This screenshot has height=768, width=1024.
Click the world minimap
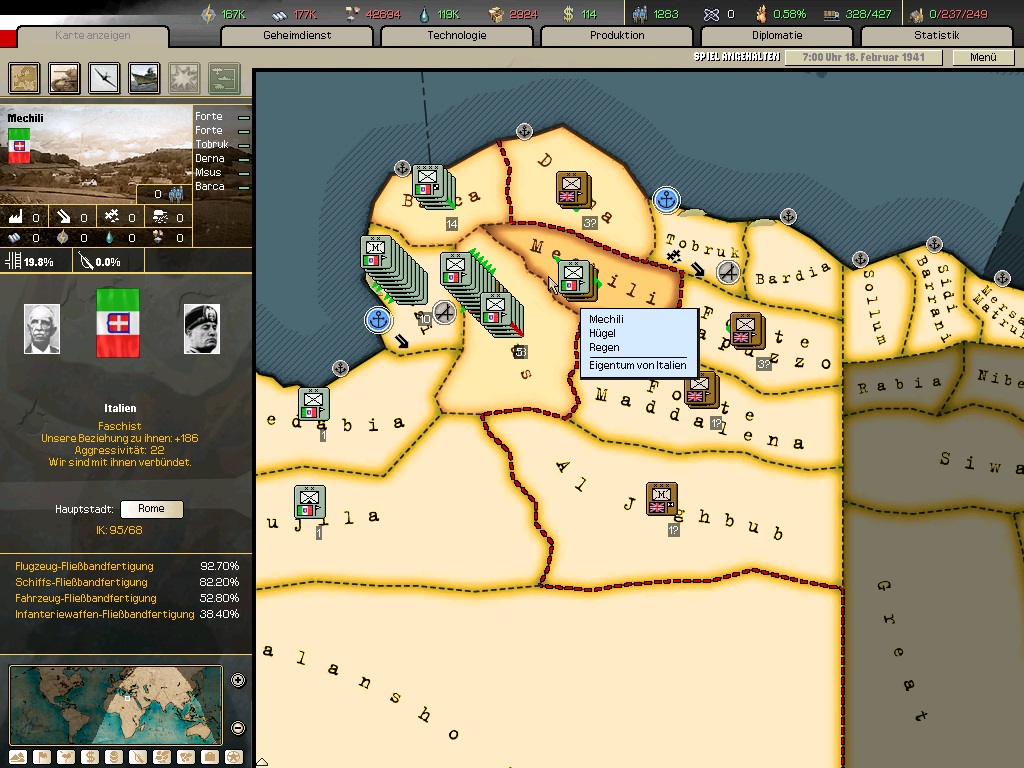point(115,704)
